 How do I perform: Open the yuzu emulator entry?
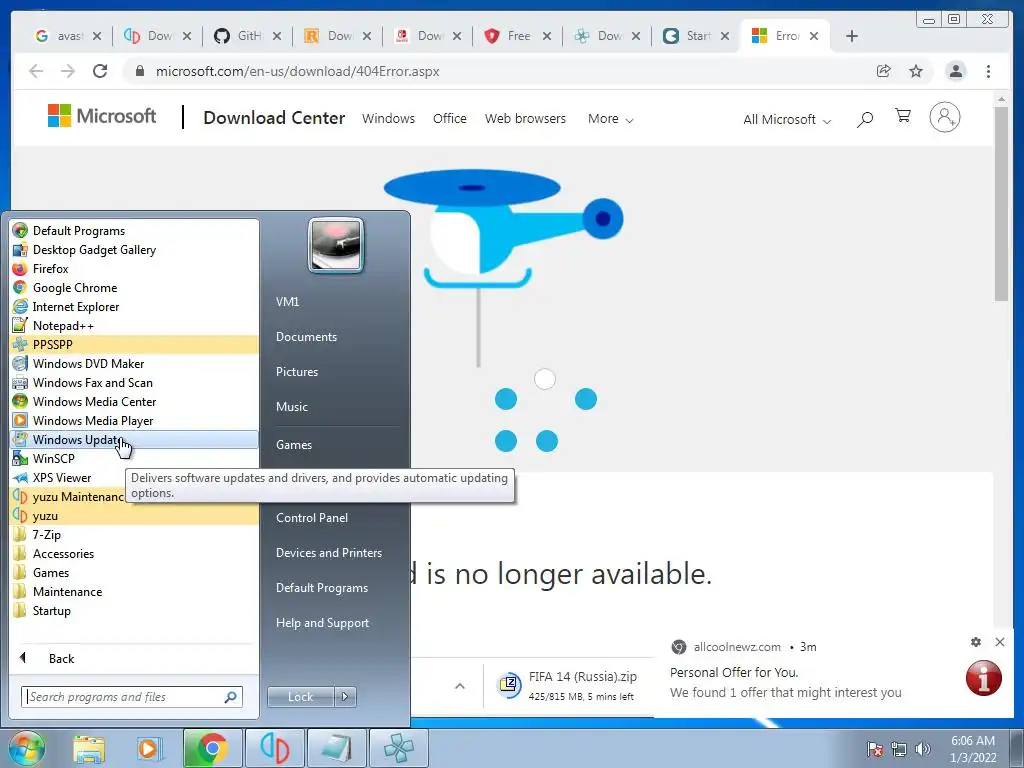pos(134,515)
